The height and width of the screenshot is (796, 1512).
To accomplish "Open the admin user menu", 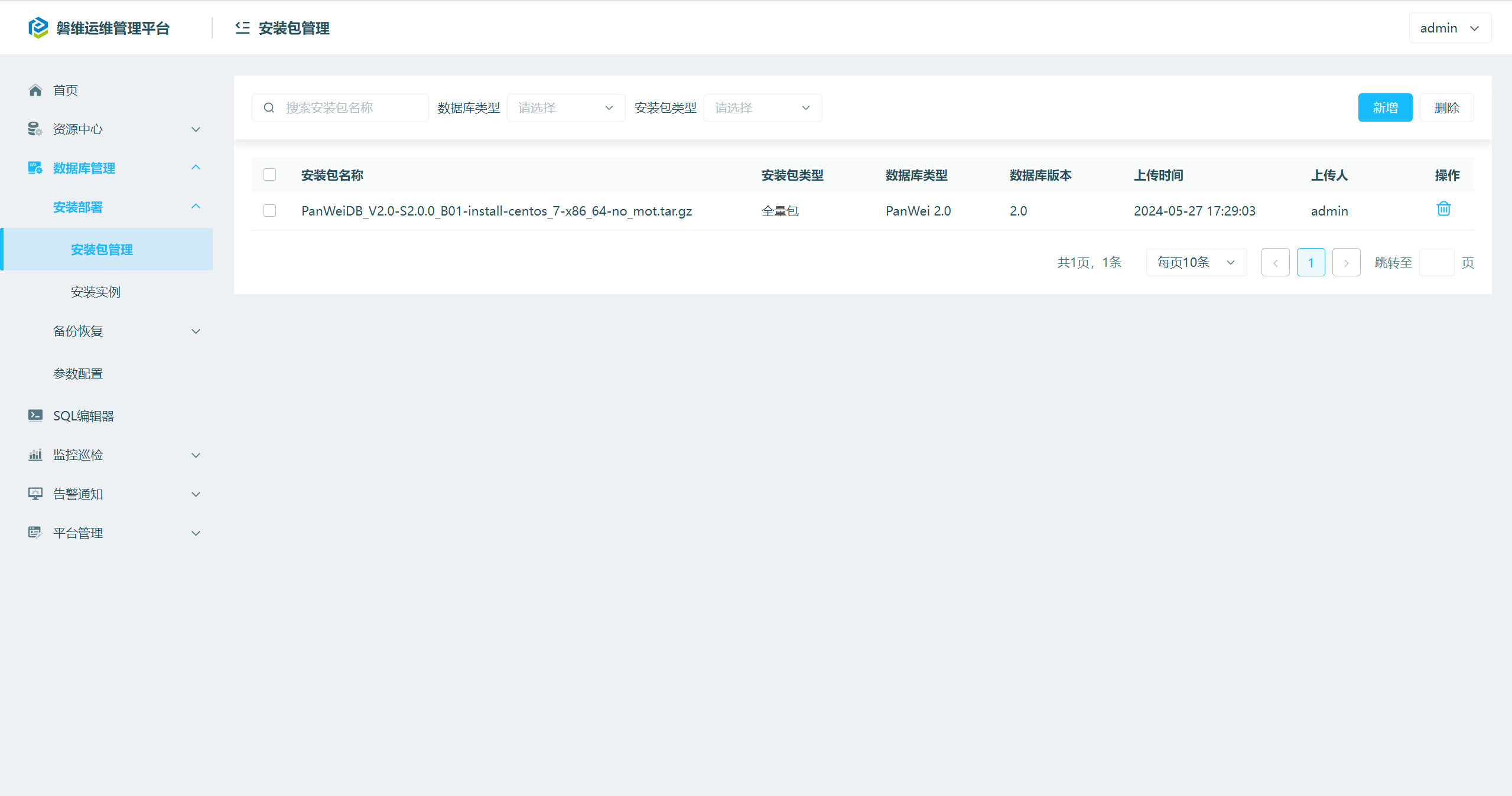I will [x=1449, y=28].
